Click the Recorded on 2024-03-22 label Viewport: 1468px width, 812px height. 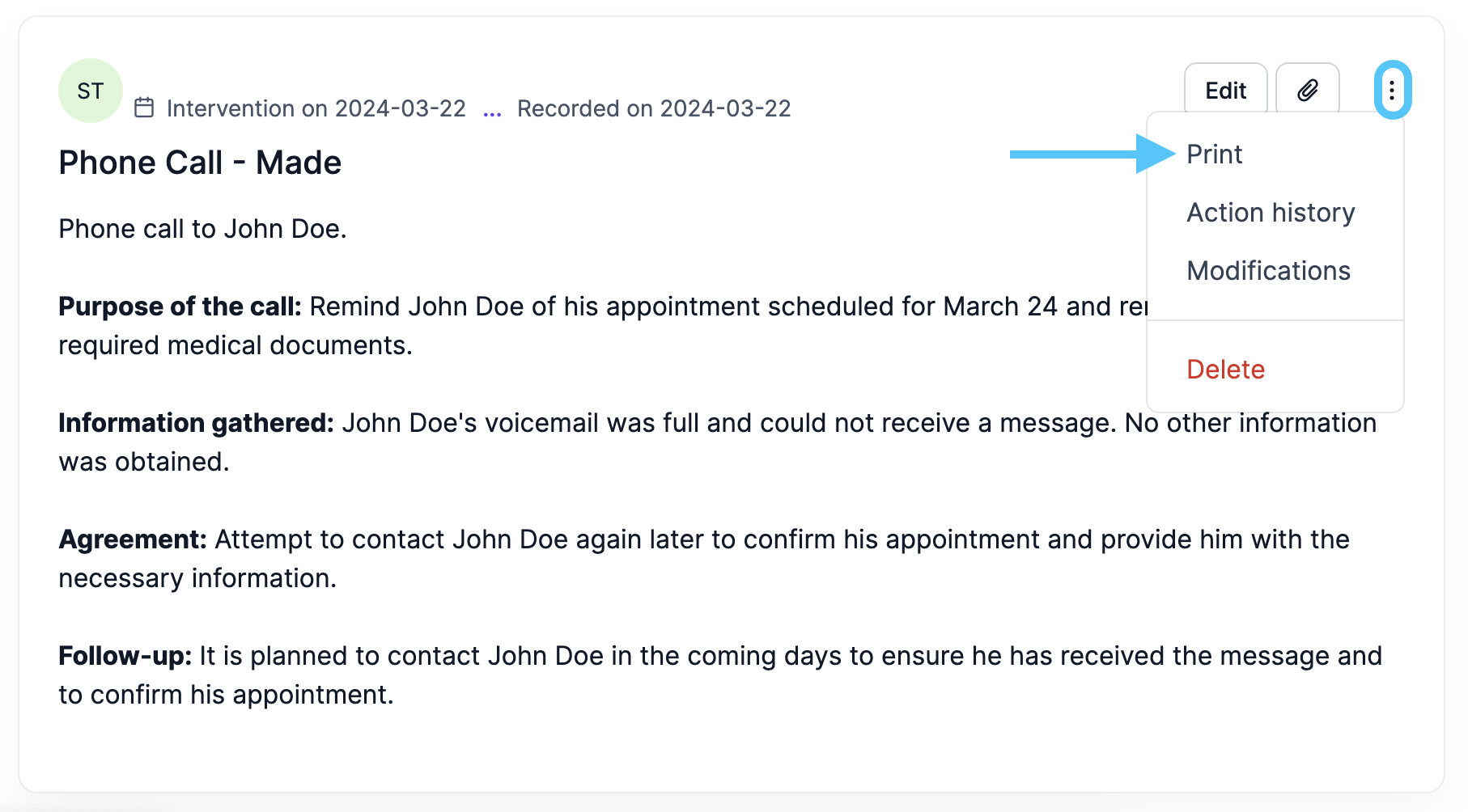point(654,108)
